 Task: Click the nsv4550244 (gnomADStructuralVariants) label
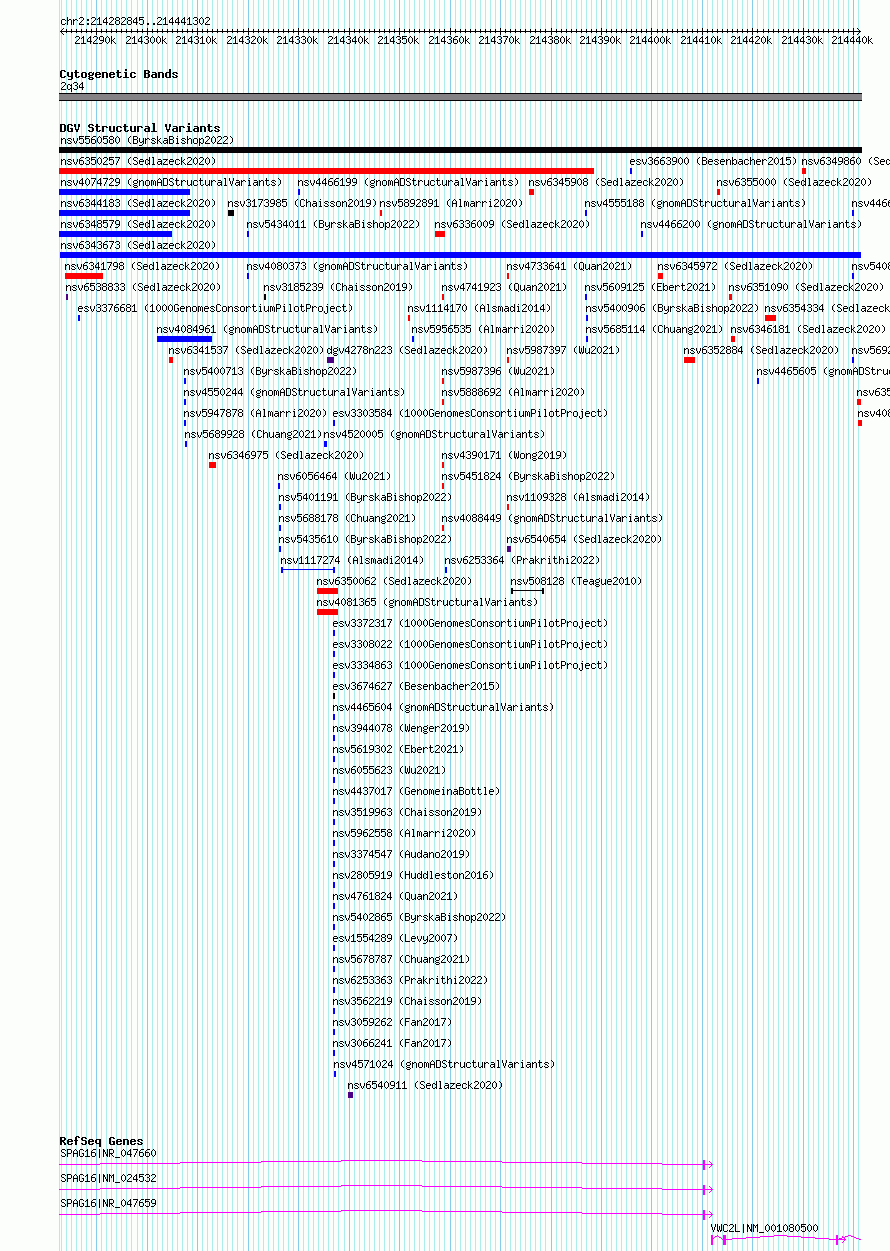click(294, 392)
